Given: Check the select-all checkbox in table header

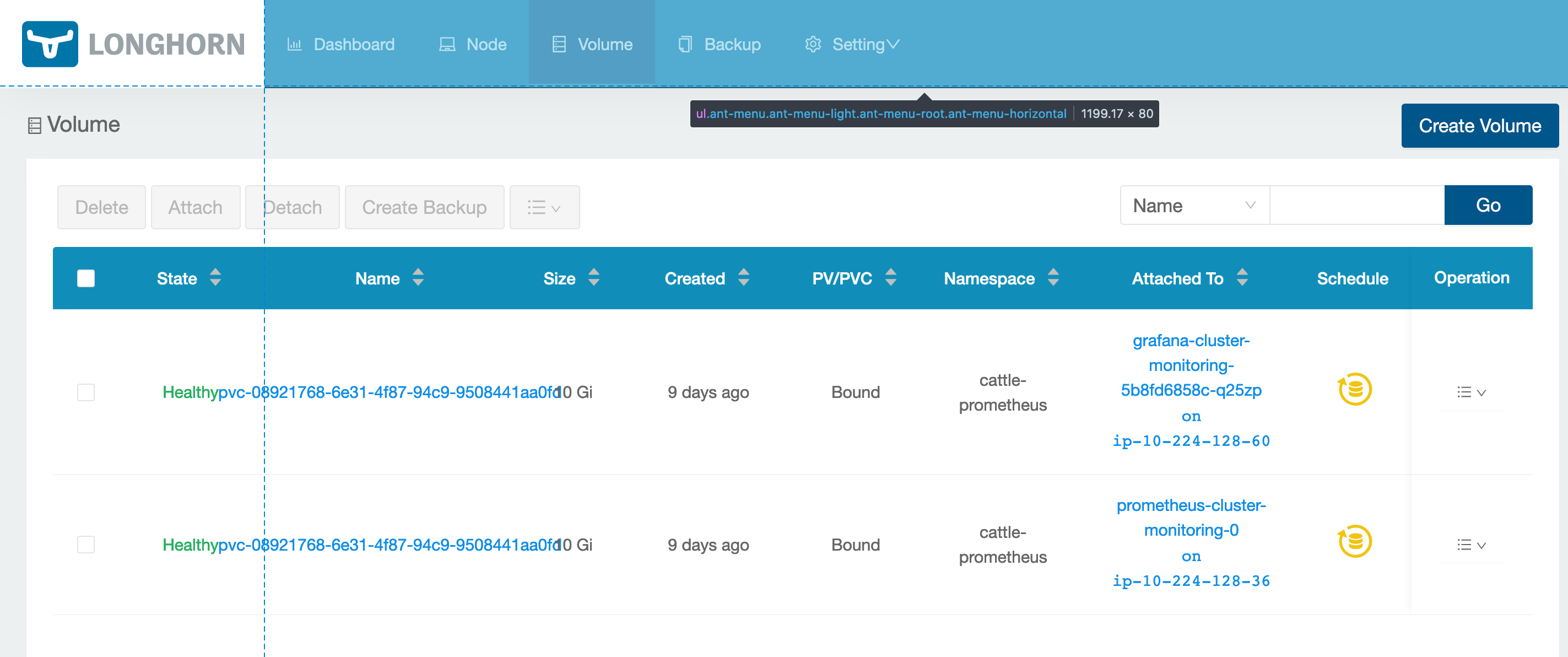Looking at the screenshot, I should click(86, 278).
